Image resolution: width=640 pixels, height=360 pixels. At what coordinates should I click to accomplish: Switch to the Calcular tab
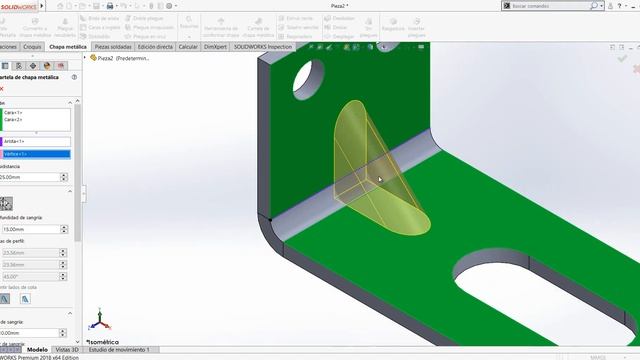tap(188, 47)
